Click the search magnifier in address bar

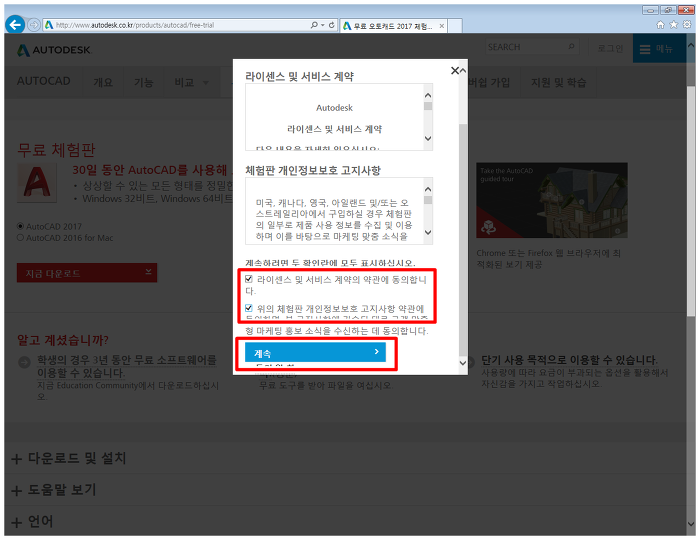coord(314,25)
